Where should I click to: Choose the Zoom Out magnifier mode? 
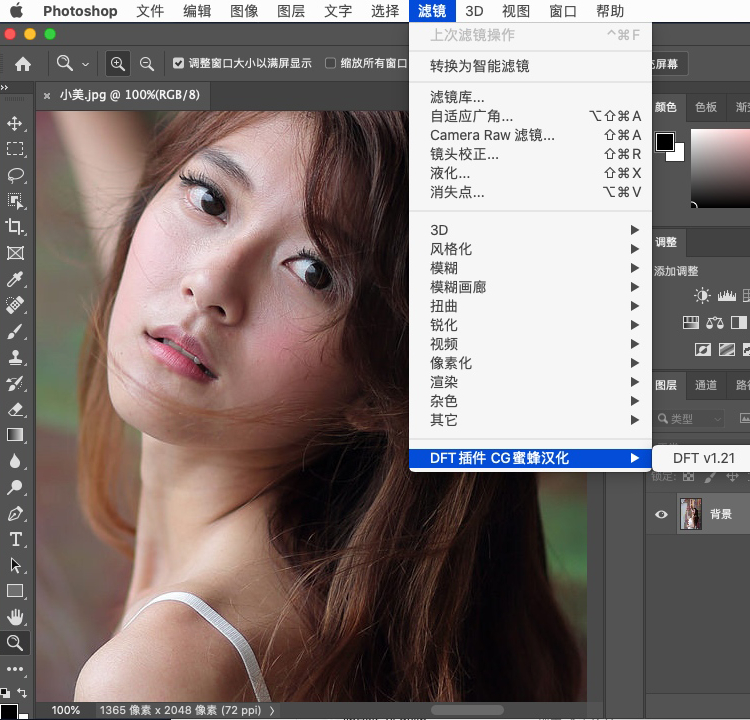[147, 64]
